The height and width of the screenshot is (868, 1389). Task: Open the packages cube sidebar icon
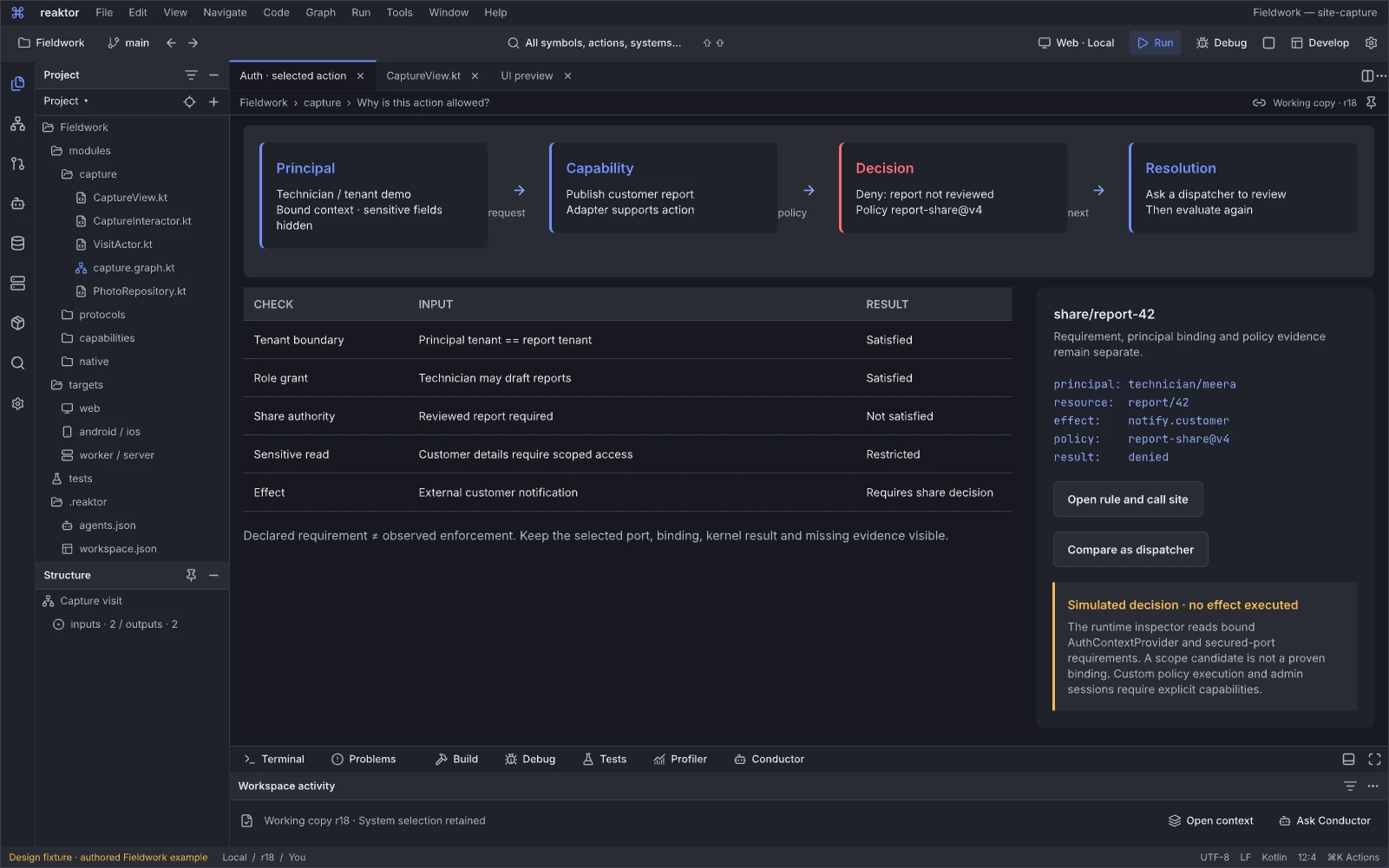click(17, 323)
